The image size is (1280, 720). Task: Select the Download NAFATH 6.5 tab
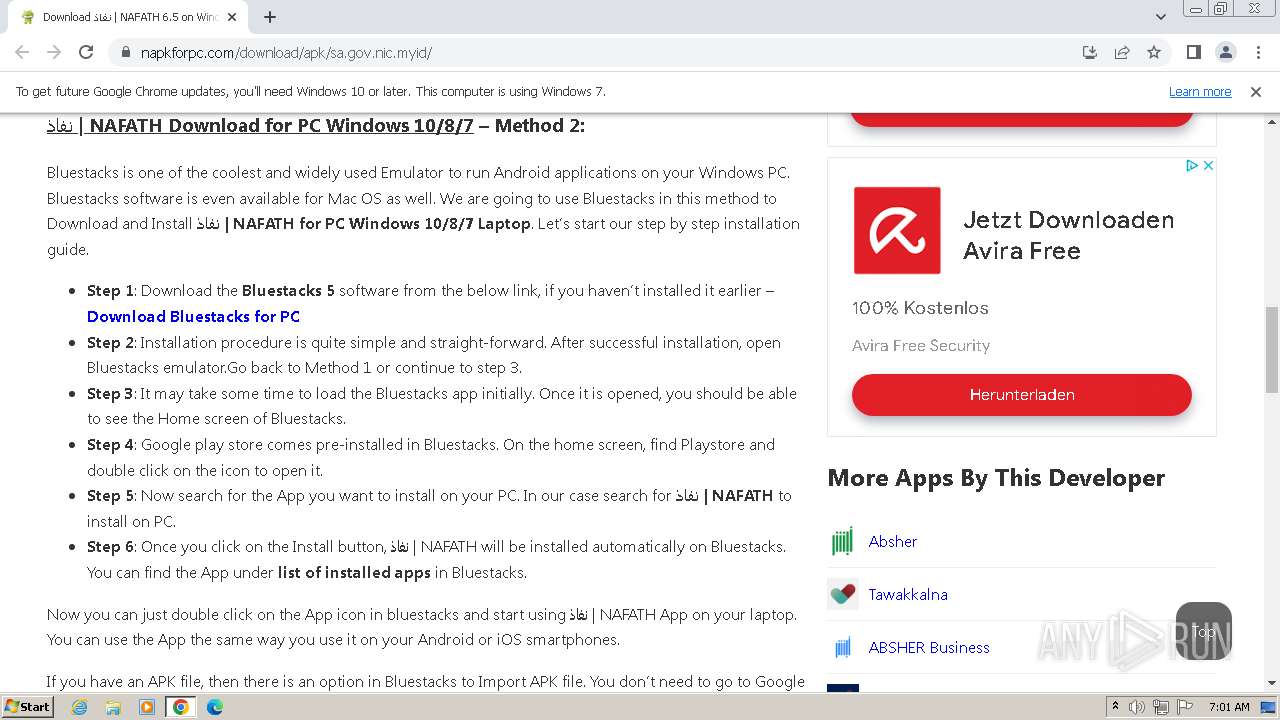[129, 17]
